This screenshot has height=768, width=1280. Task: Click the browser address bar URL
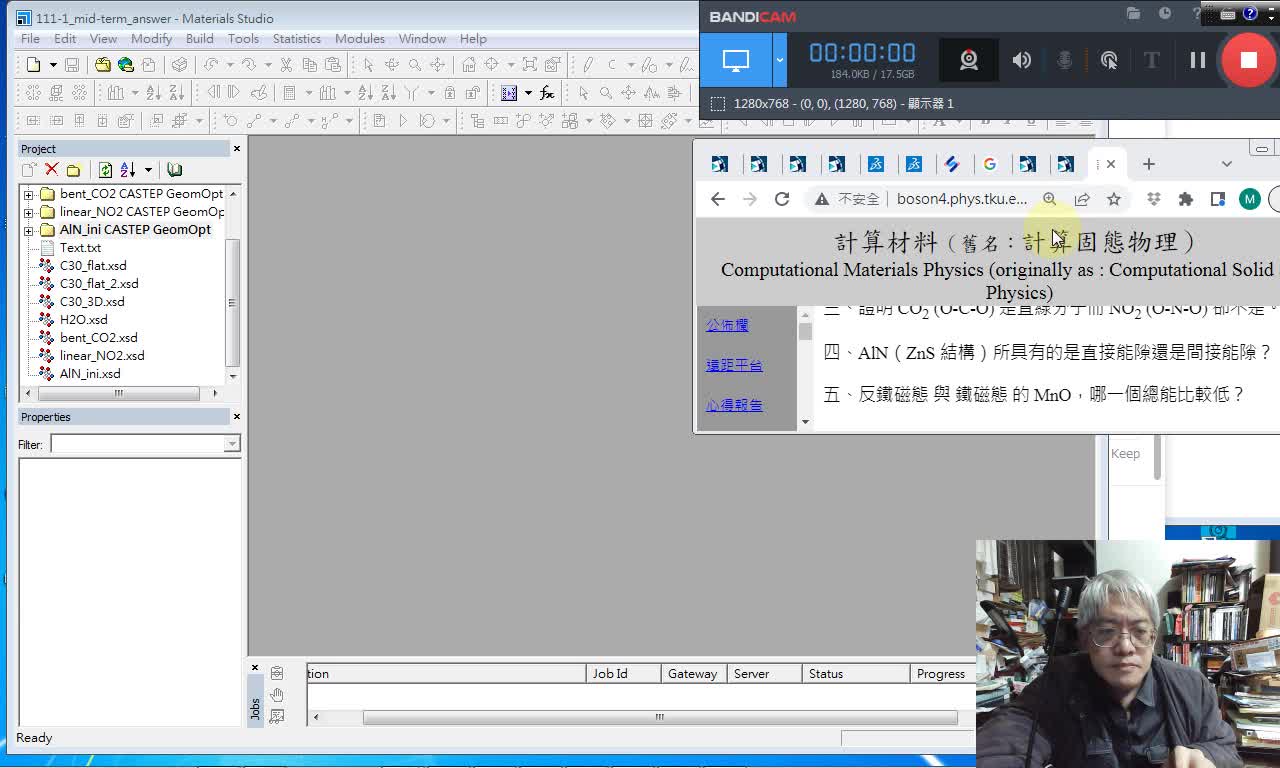(x=962, y=199)
